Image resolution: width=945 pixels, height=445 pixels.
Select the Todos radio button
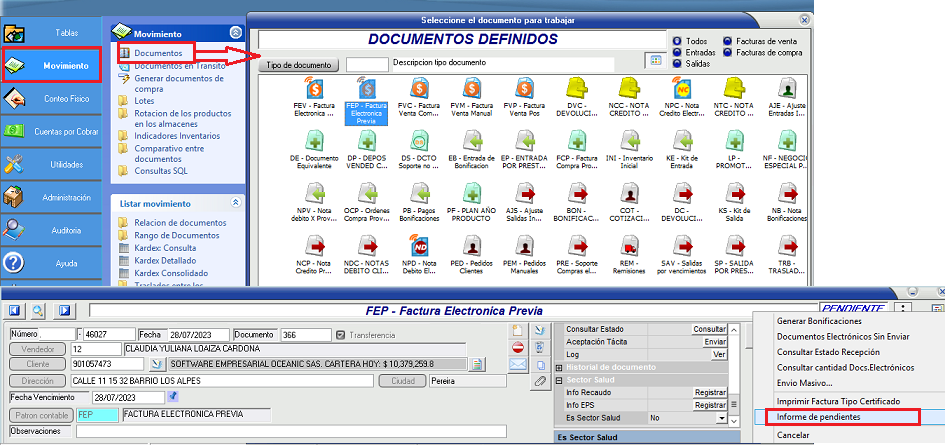(678, 41)
